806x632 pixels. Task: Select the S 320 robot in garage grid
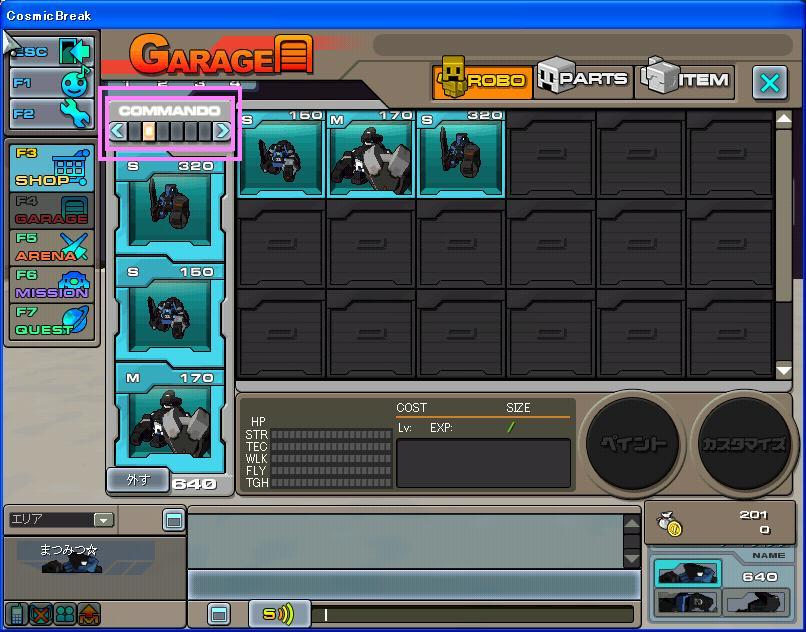pyautogui.click(x=461, y=154)
